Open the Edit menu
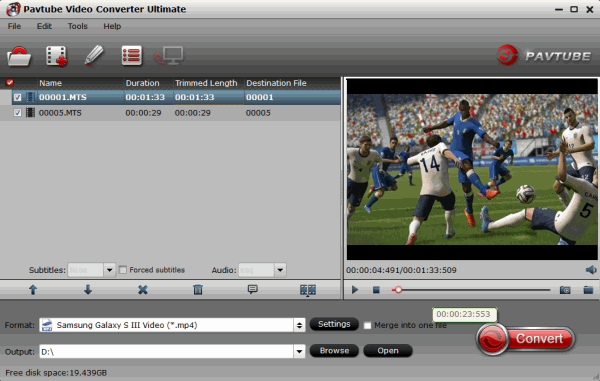The height and width of the screenshot is (381, 600). 44,26
